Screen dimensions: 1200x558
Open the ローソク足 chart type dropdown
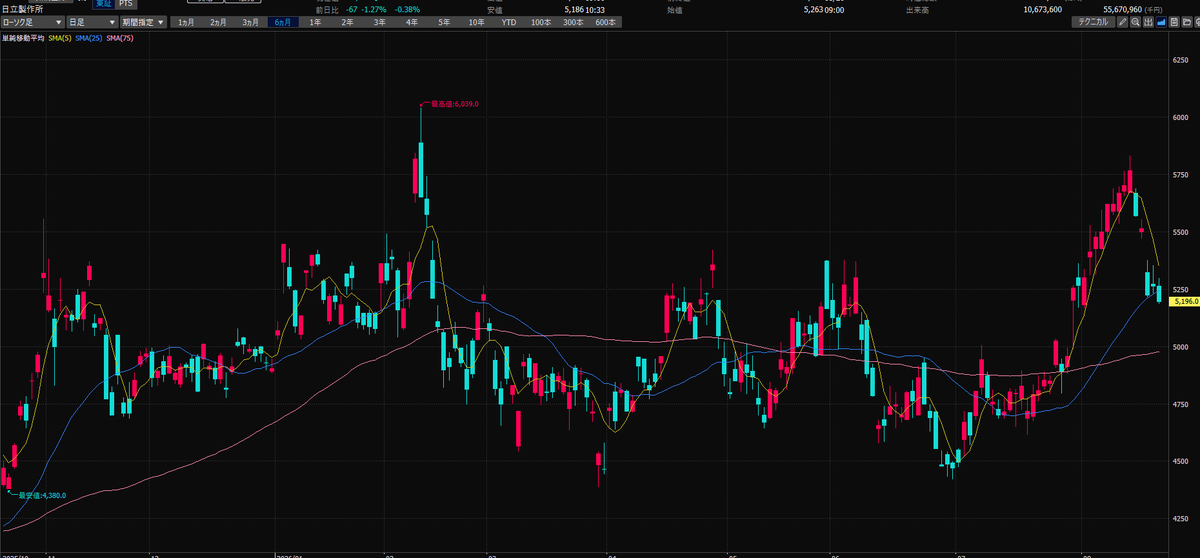(x=33, y=22)
